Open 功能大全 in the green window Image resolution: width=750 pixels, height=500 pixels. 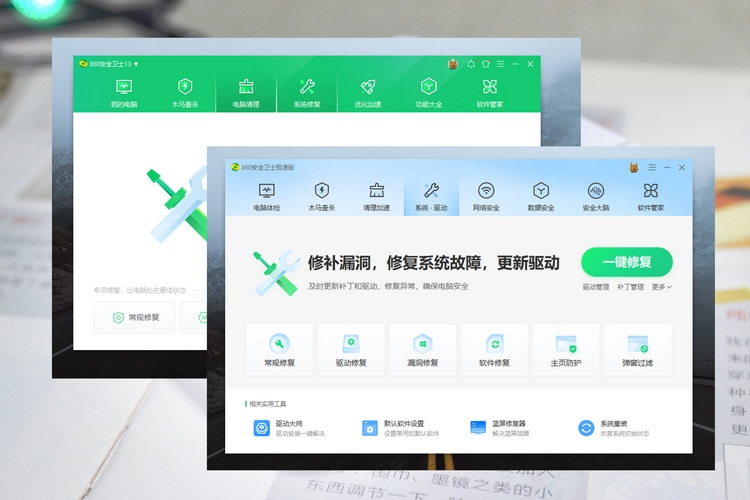coord(429,93)
